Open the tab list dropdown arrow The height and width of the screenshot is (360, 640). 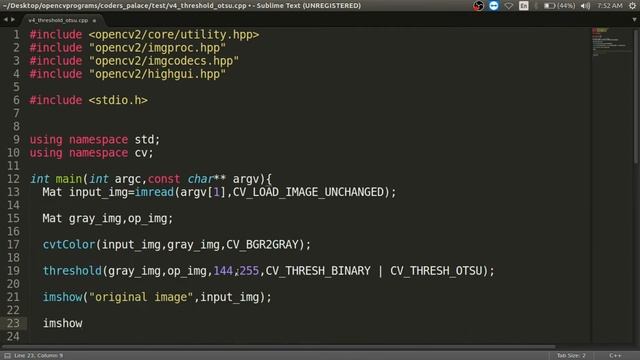634,20
